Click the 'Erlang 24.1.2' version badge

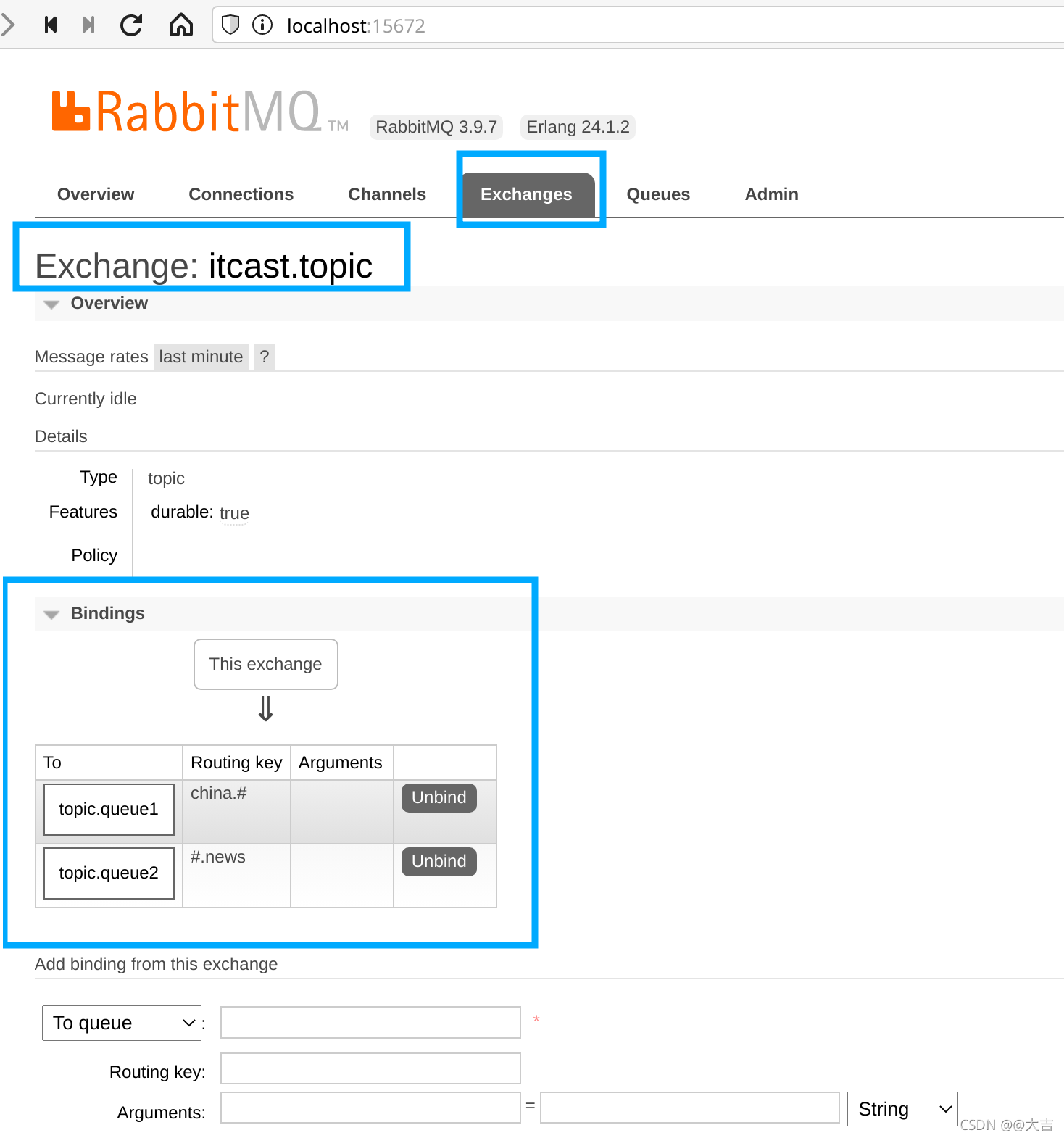coord(578,127)
